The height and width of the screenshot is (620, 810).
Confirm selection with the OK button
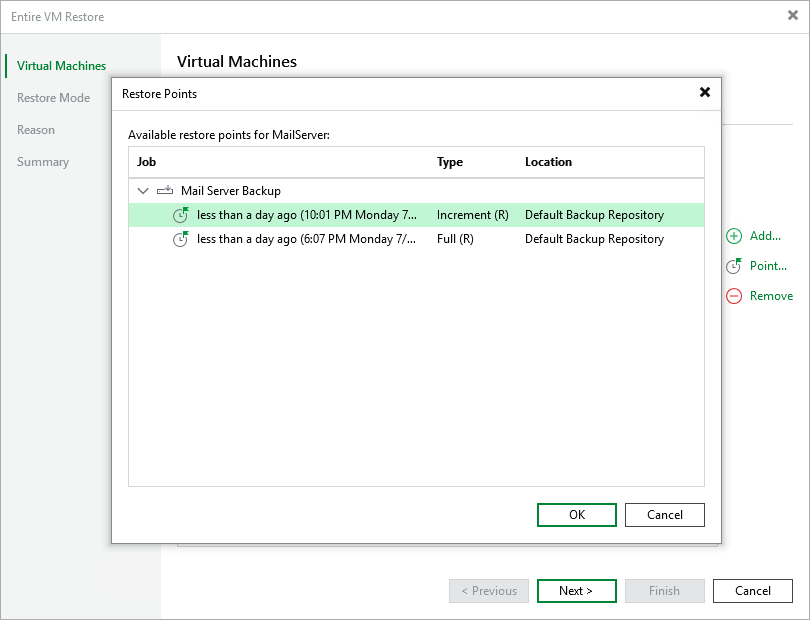click(576, 514)
